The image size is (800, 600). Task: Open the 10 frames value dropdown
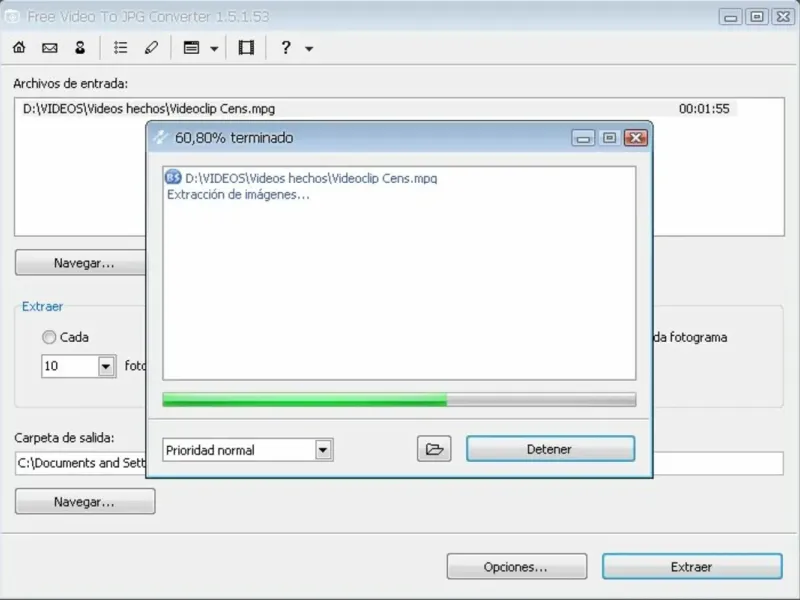(106, 366)
